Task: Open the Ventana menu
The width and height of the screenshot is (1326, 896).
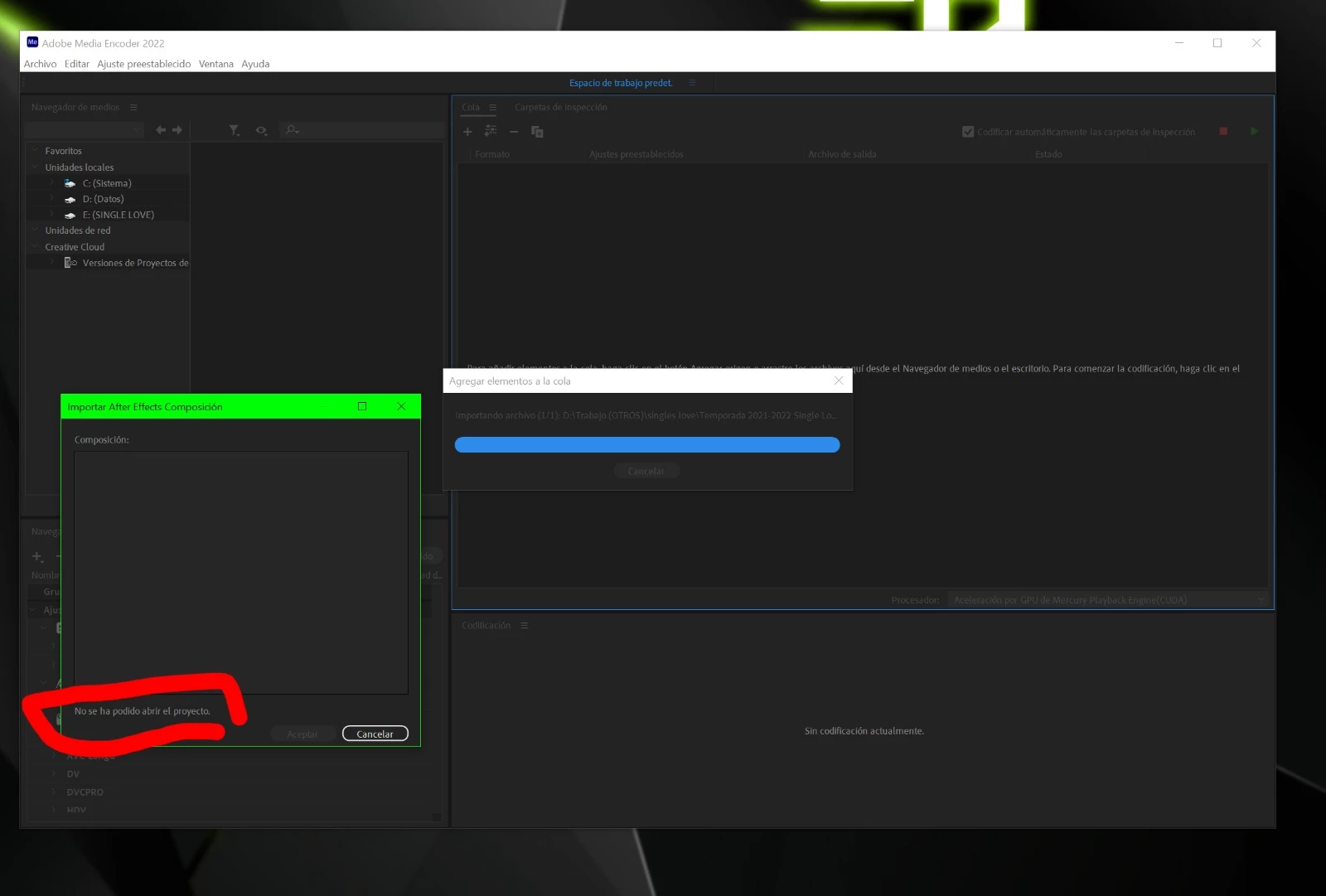Action: (x=216, y=64)
